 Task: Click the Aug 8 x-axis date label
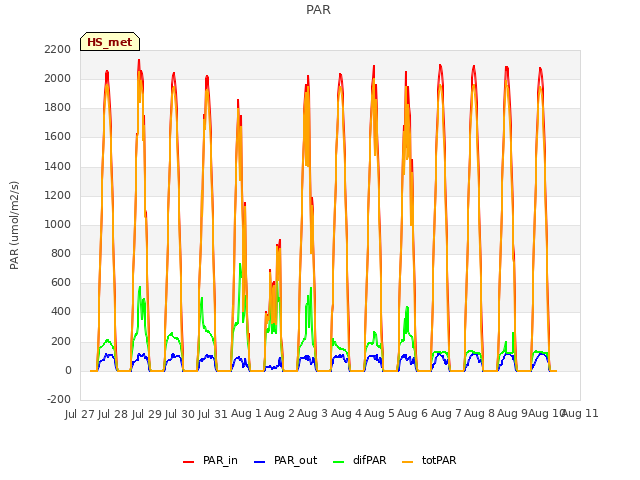click(479, 414)
